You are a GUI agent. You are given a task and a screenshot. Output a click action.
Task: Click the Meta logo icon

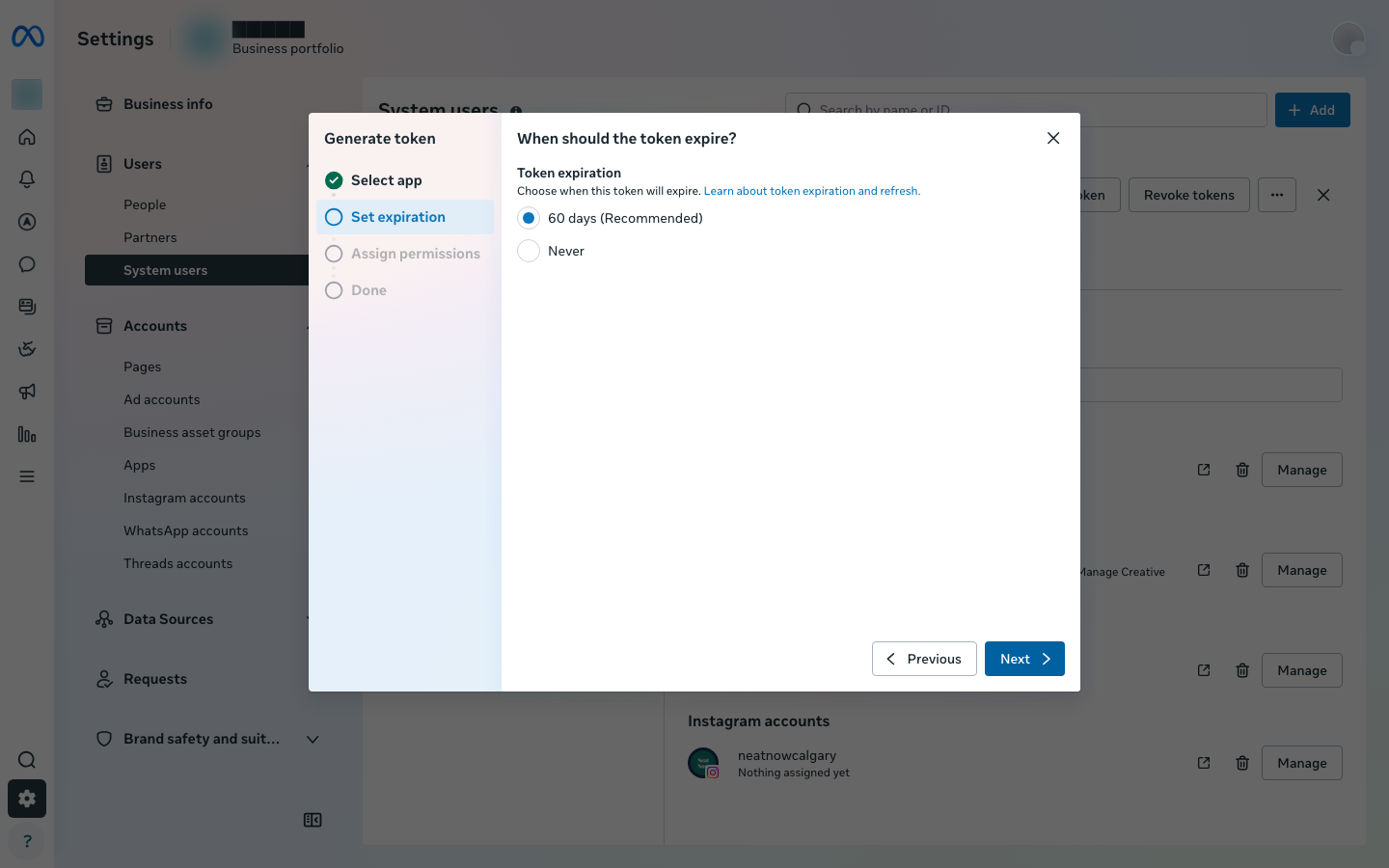click(x=27, y=37)
